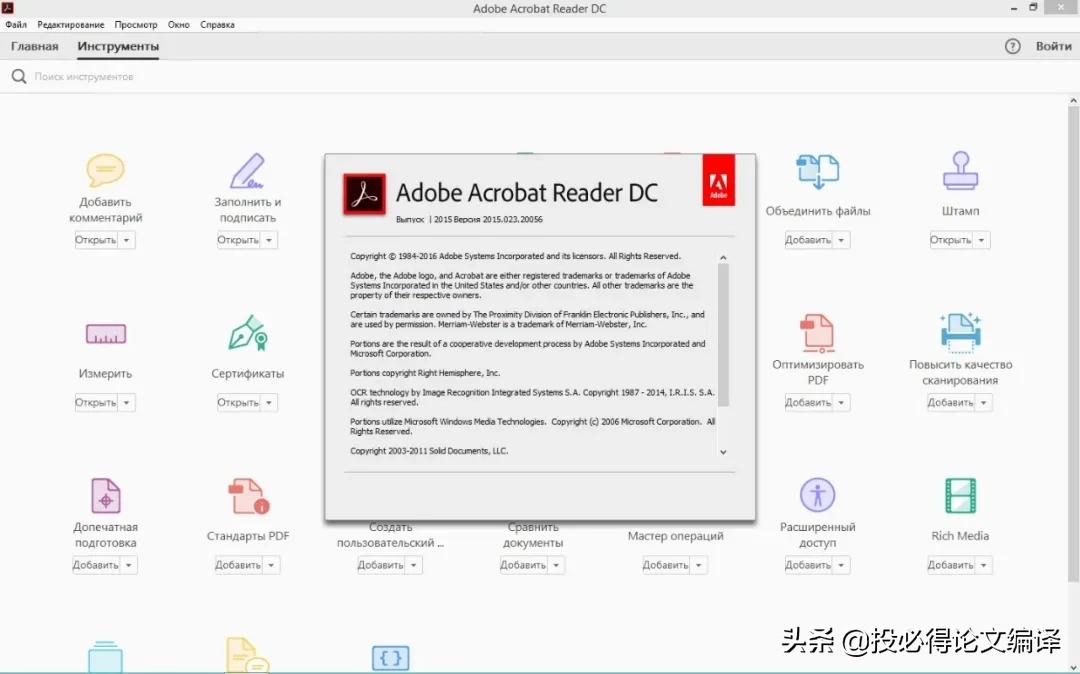Image resolution: width=1080 pixels, height=674 pixels.
Task: Click the Измерить ruler icon
Action: tap(105, 334)
